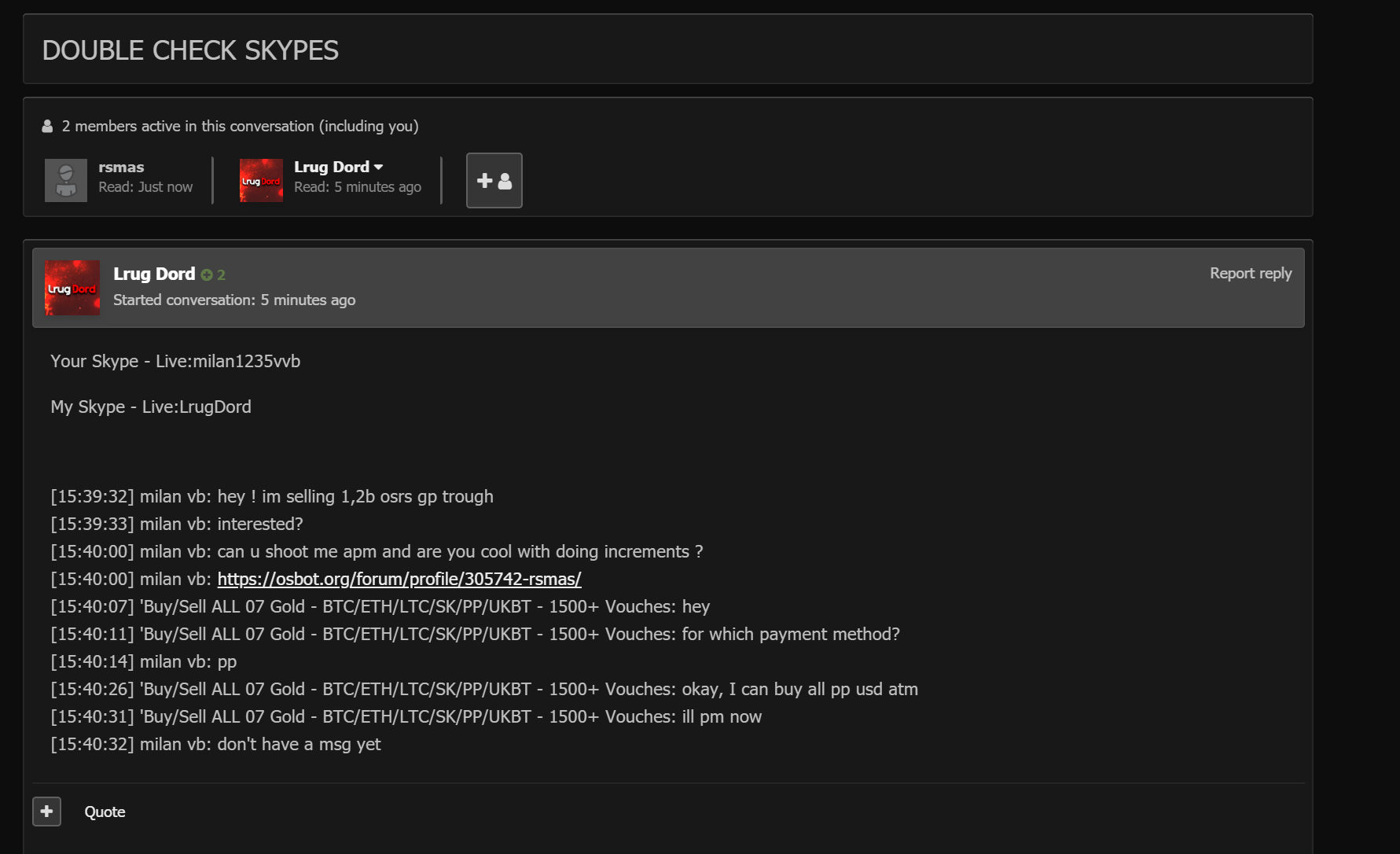Click the rsmas member name
The height and width of the screenshot is (854, 1400).
tap(121, 167)
